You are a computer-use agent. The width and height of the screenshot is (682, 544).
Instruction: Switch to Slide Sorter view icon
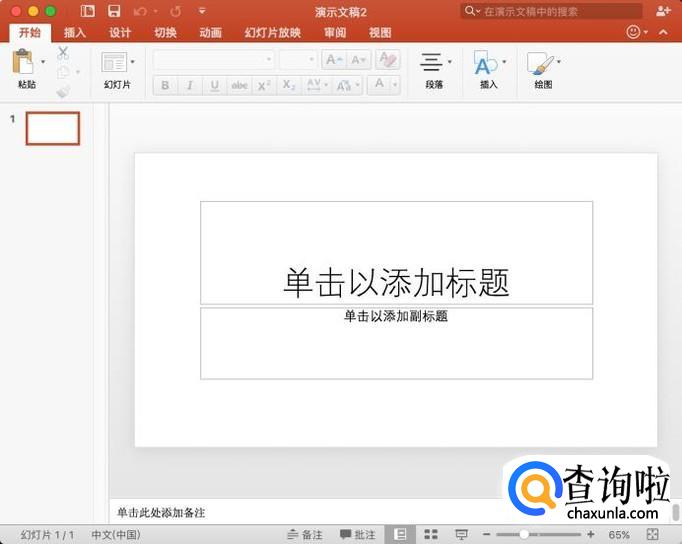point(431,534)
